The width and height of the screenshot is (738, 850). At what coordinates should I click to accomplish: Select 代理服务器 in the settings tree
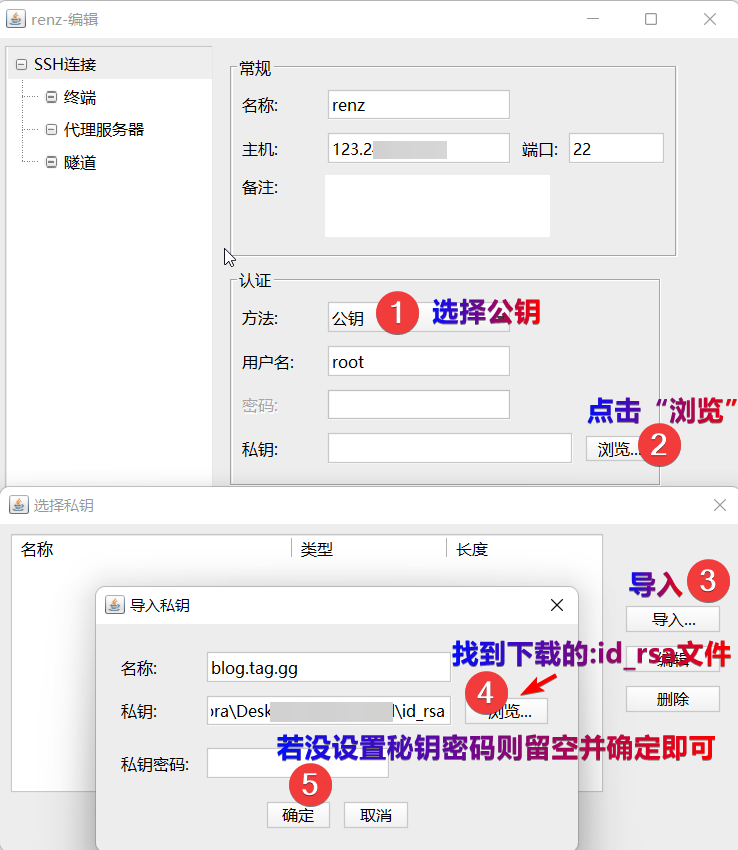click(x=104, y=130)
